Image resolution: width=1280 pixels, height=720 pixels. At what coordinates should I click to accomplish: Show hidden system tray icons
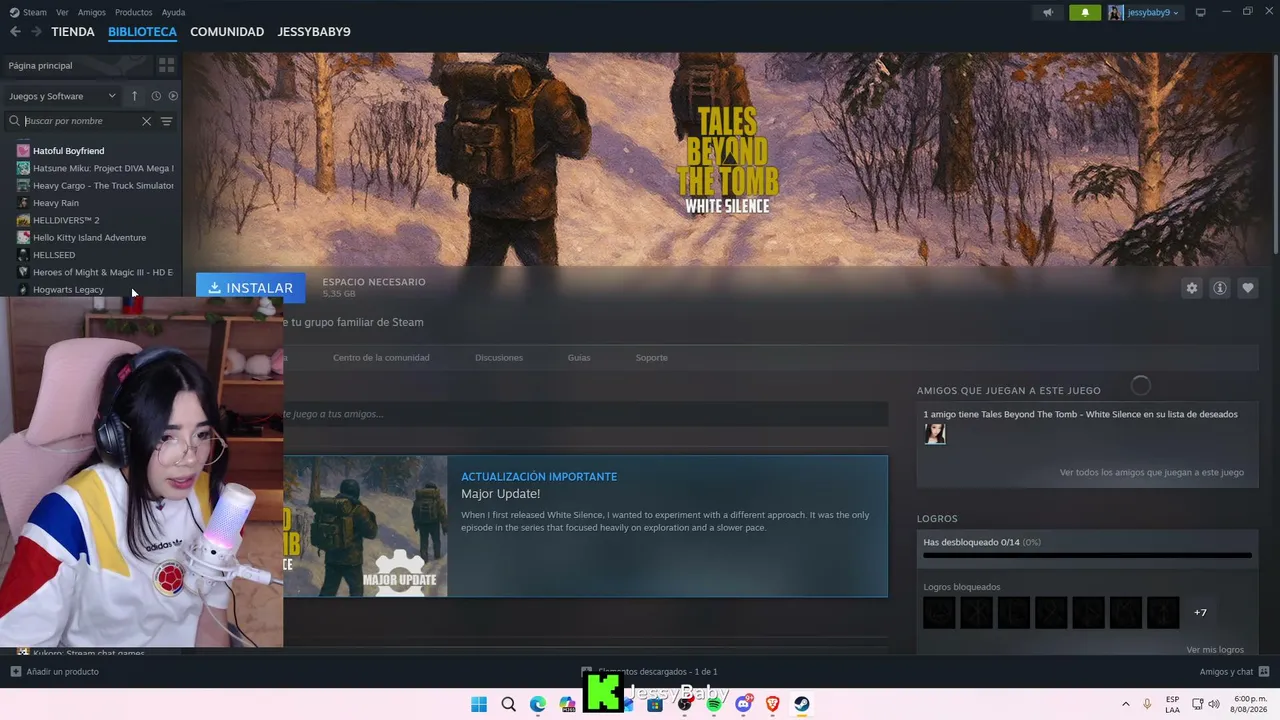[x=1126, y=704]
